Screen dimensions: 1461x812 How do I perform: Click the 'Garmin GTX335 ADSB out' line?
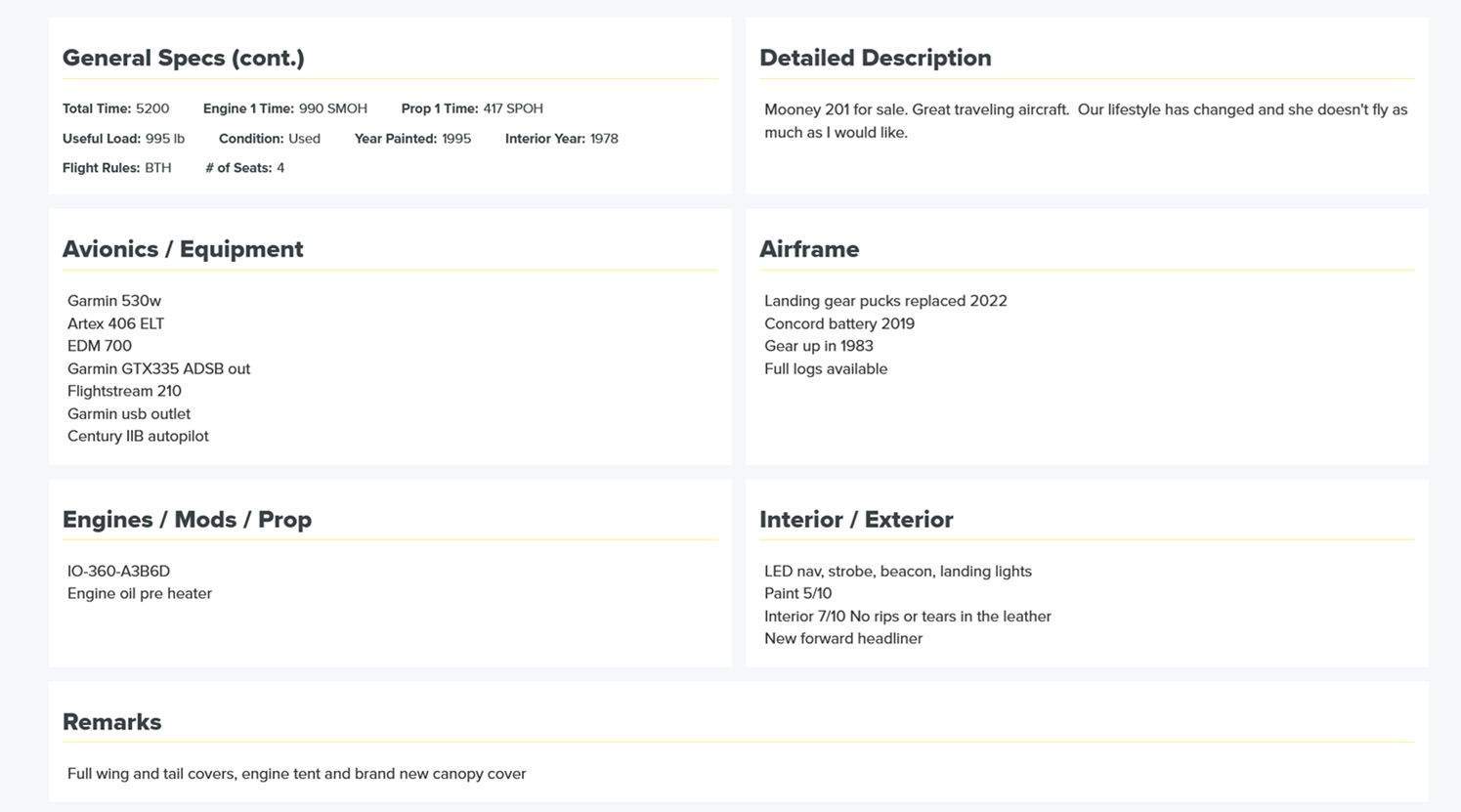coord(159,368)
